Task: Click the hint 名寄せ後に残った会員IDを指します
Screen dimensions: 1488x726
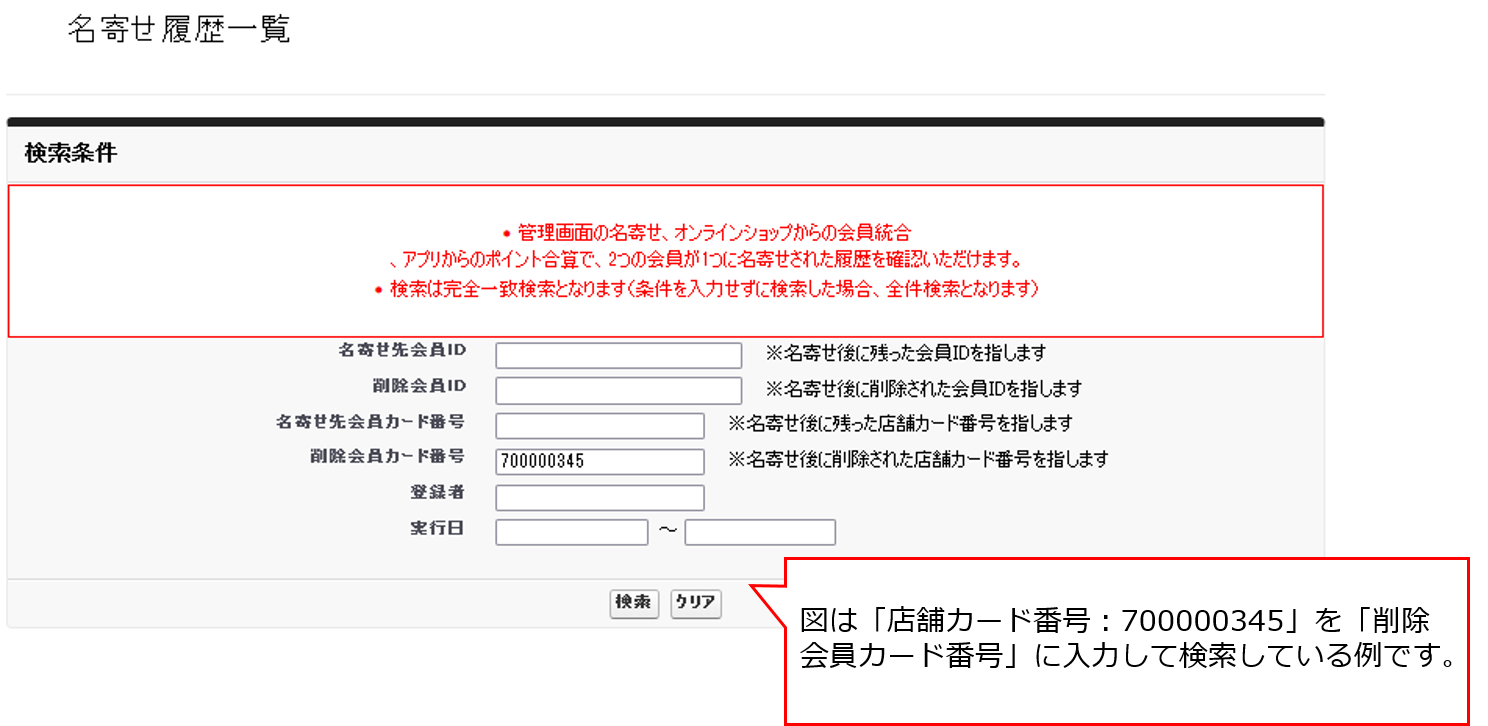Action: [906, 354]
